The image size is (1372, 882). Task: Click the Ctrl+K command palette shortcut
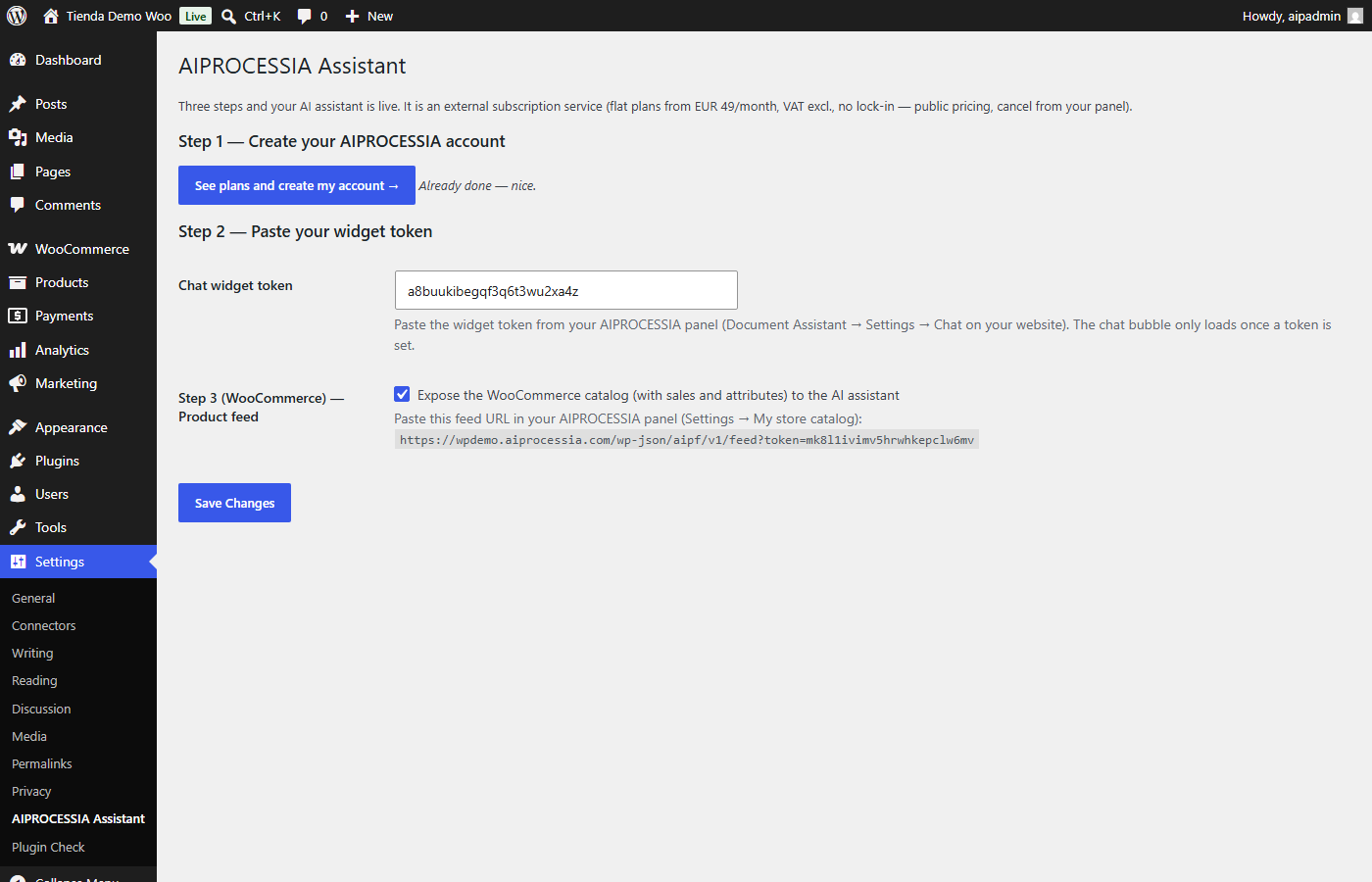click(x=263, y=17)
